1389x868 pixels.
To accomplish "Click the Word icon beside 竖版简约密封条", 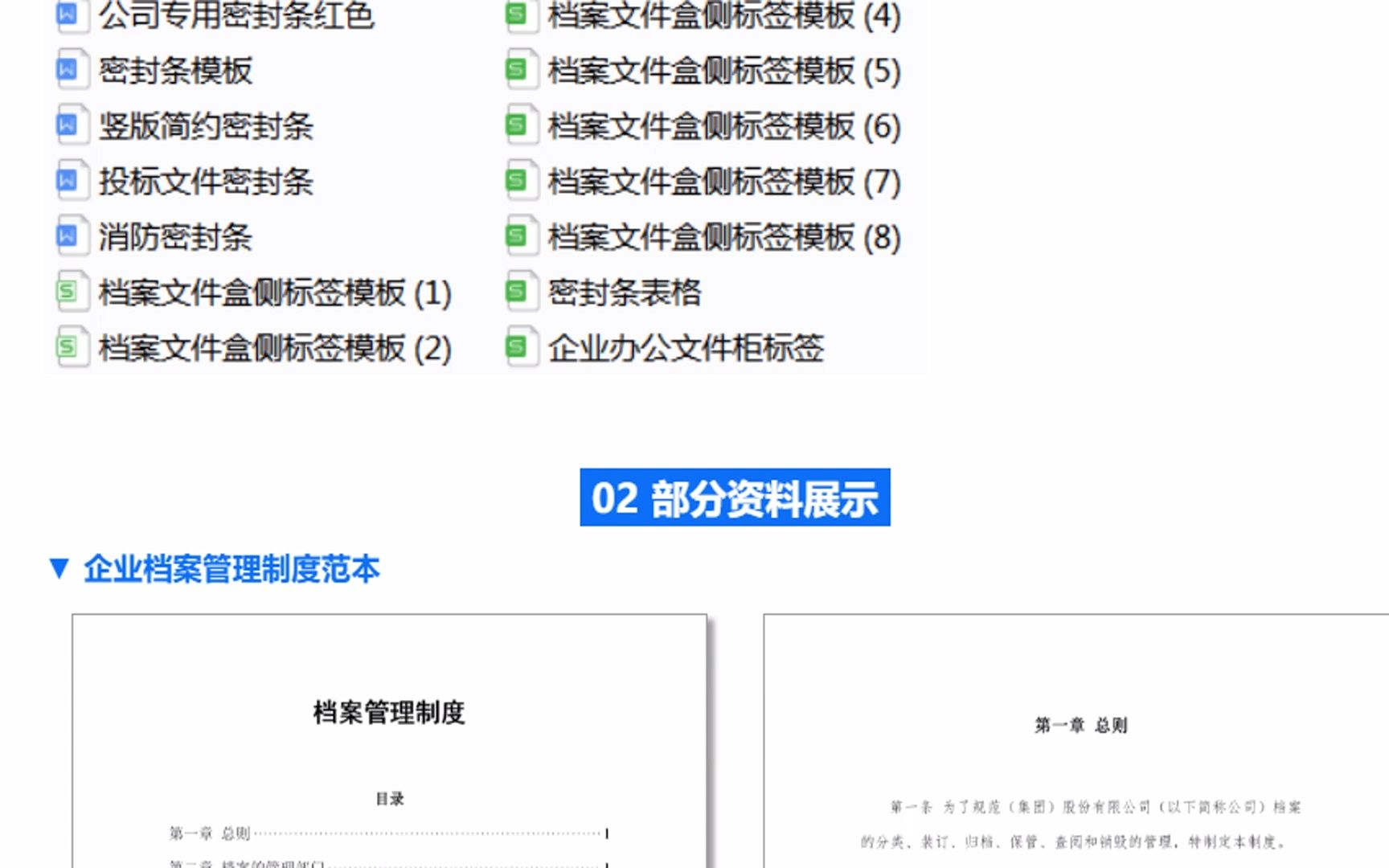I will (72, 126).
